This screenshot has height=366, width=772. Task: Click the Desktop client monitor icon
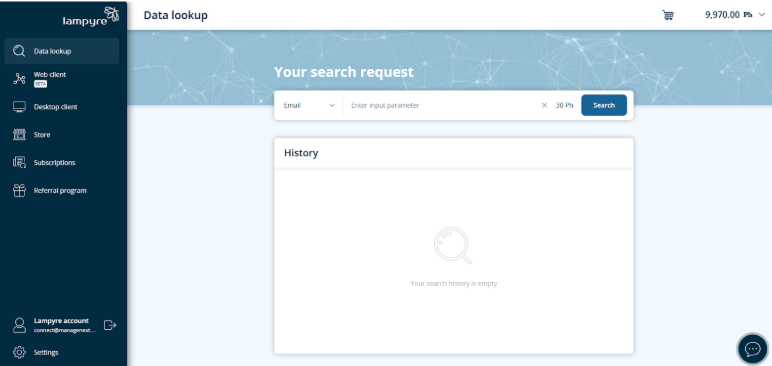[x=19, y=107]
